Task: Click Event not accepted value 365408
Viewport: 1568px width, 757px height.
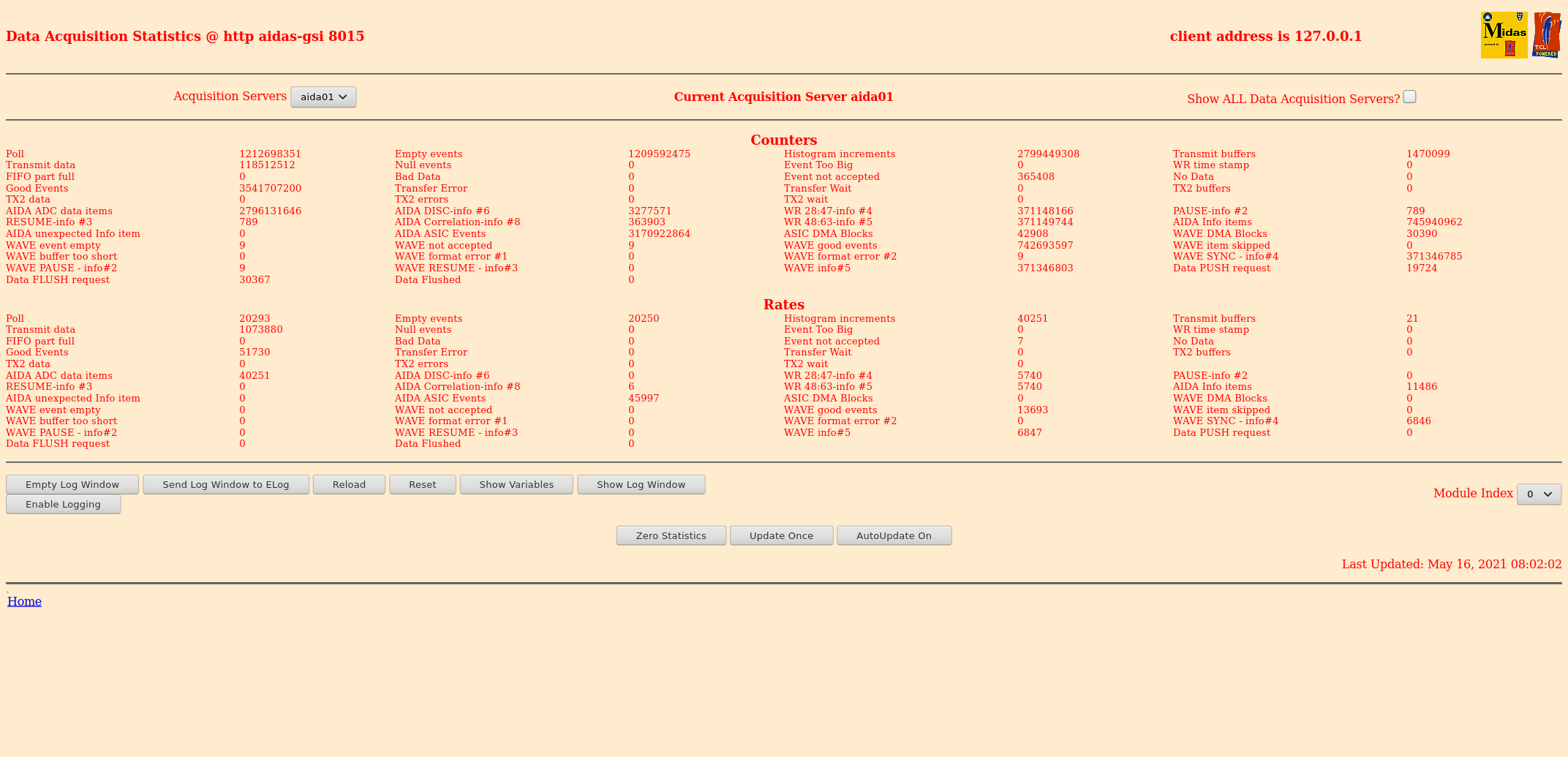Action: coord(1036,176)
